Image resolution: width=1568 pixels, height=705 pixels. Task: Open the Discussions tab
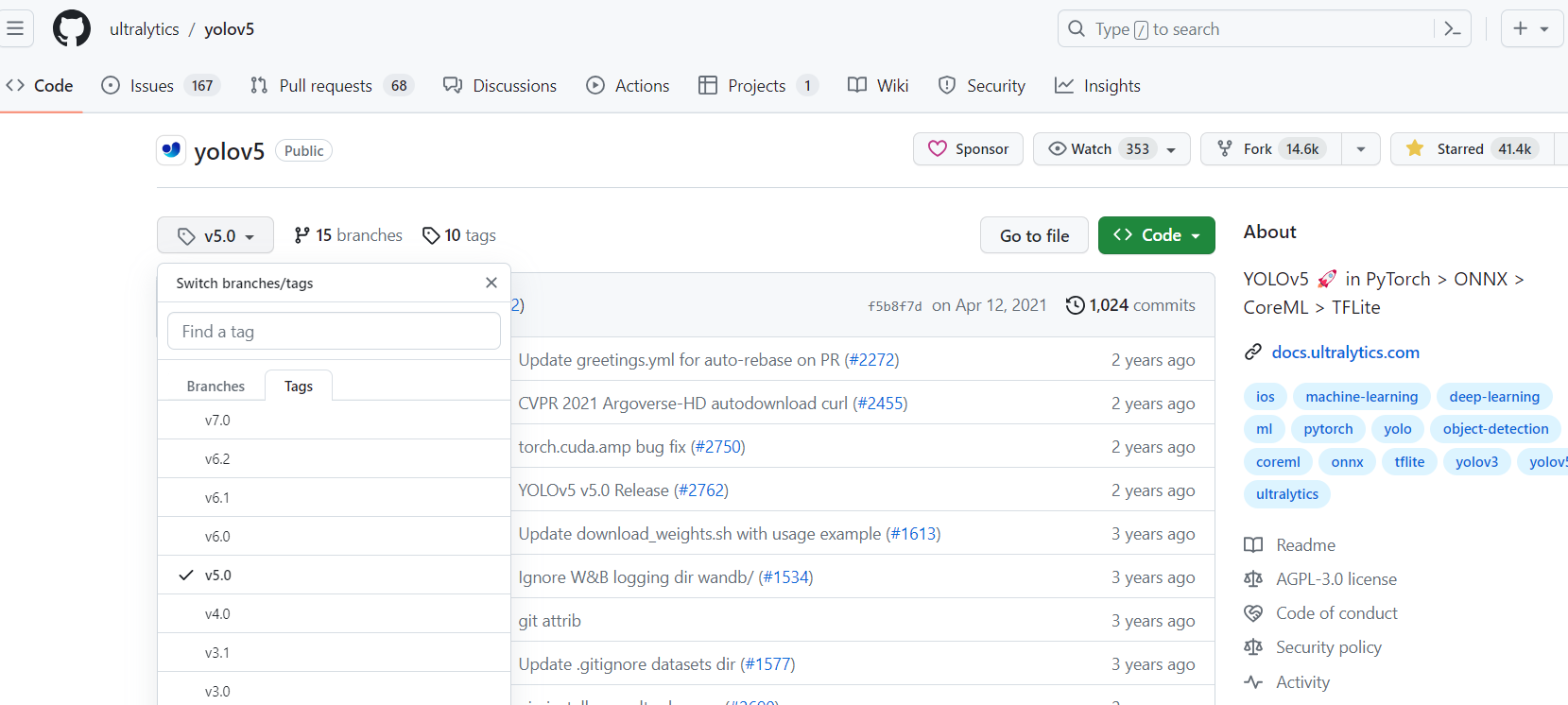click(x=500, y=86)
